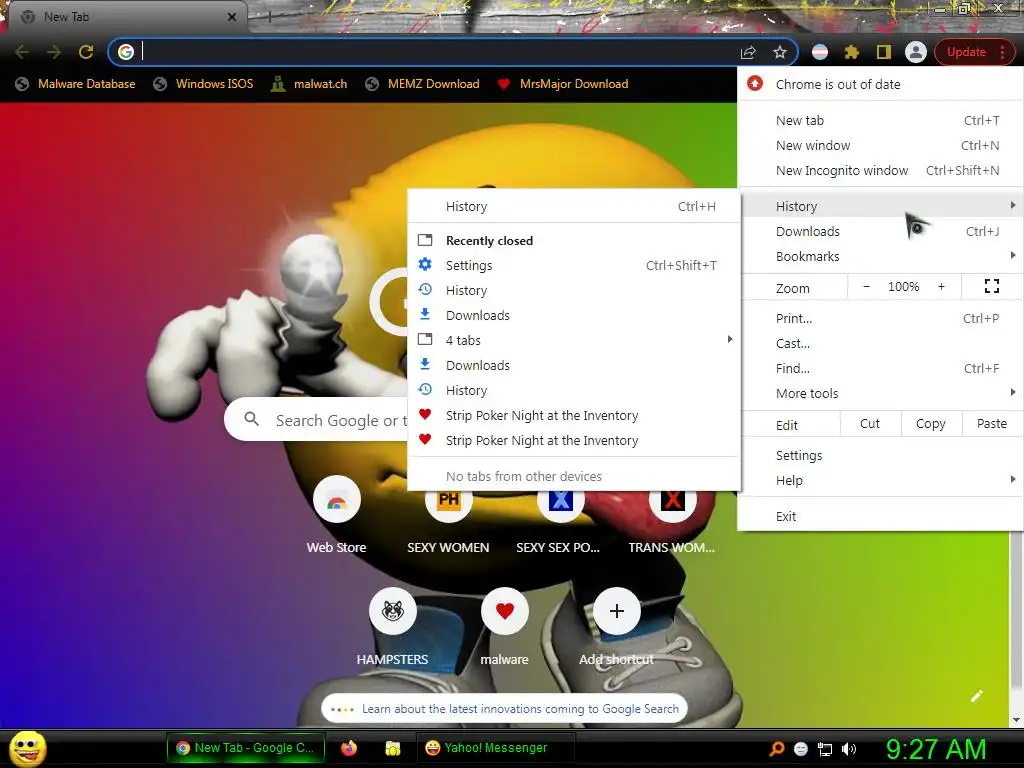Click the volume speaker tray icon
1024x768 pixels.
[849, 749]
